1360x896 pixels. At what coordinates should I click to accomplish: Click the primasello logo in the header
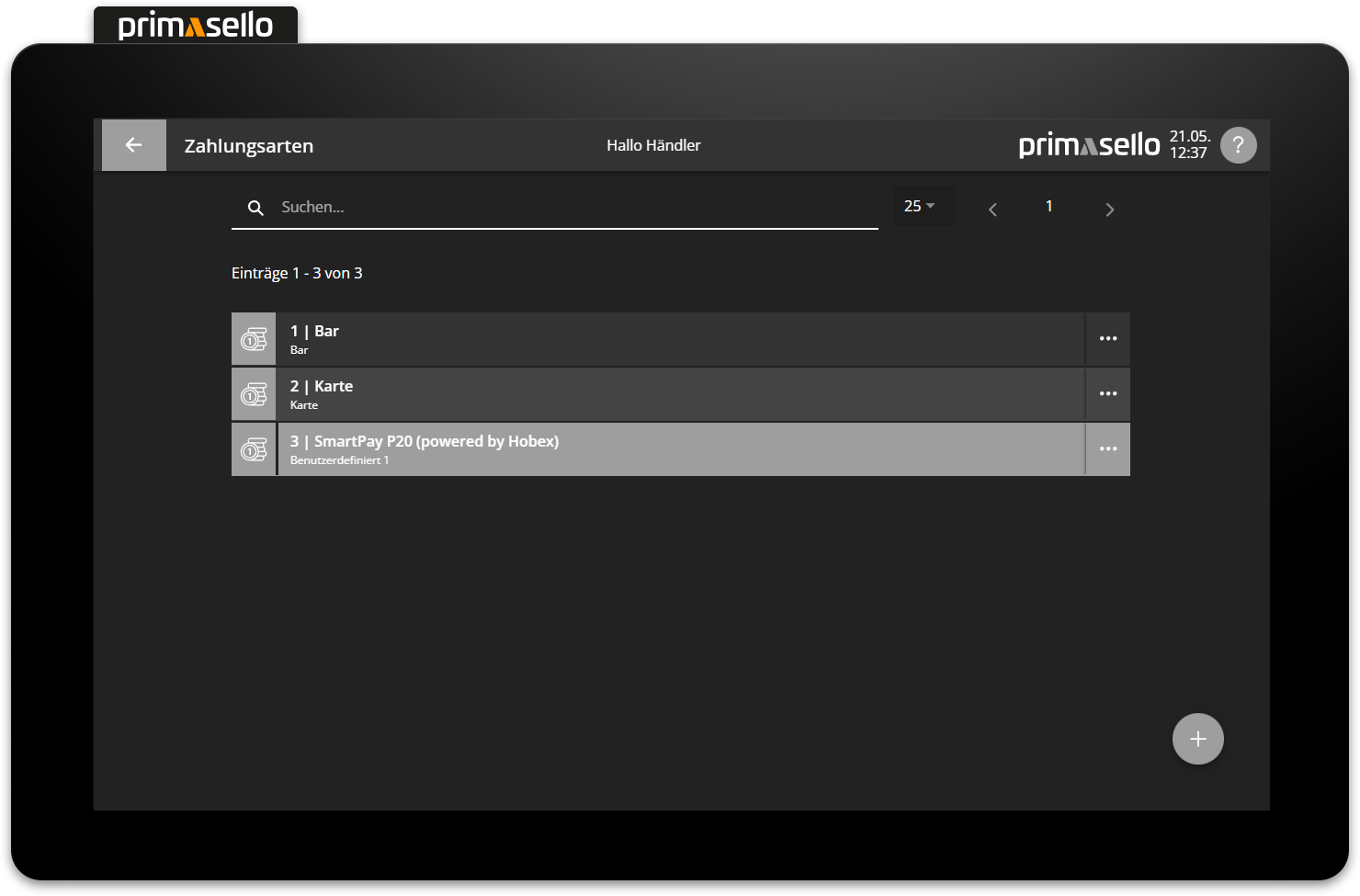pos(1089,145)
